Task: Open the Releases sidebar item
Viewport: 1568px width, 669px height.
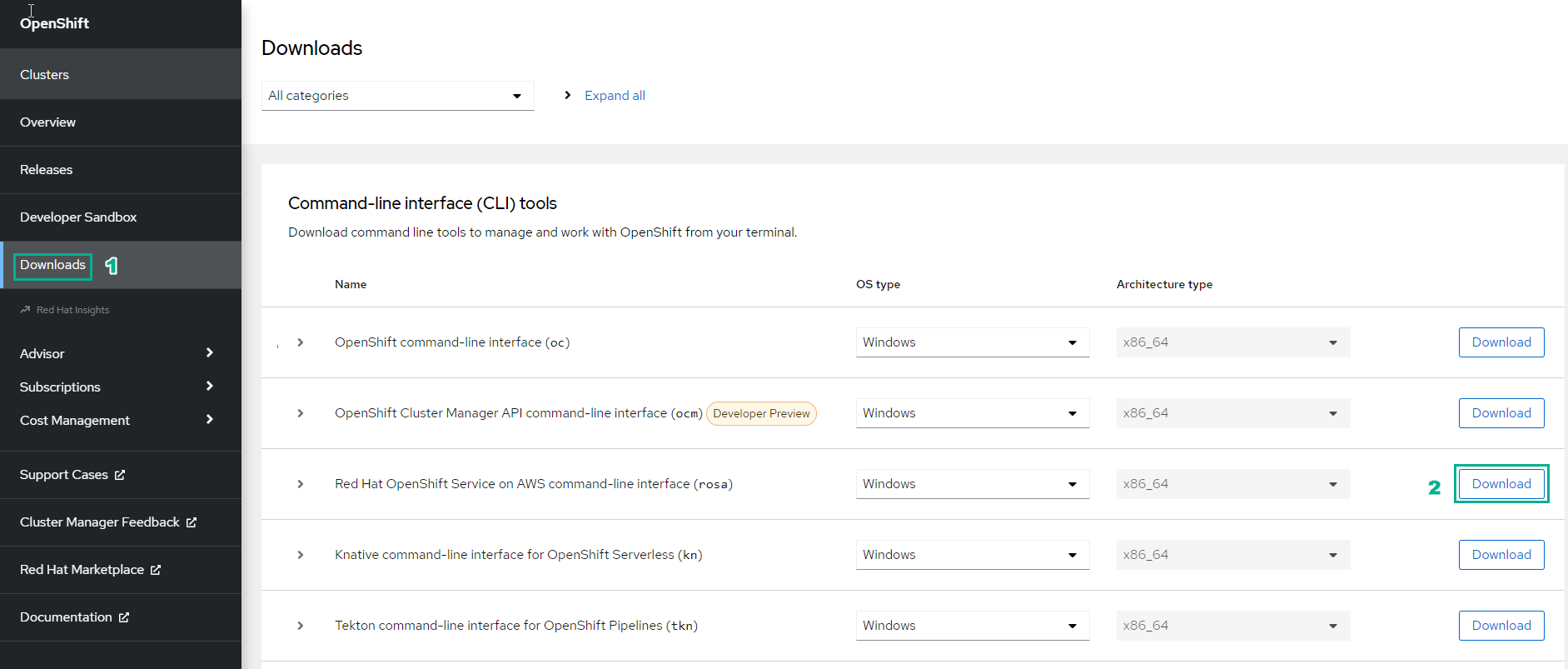Action: click(x=121, y=170)
